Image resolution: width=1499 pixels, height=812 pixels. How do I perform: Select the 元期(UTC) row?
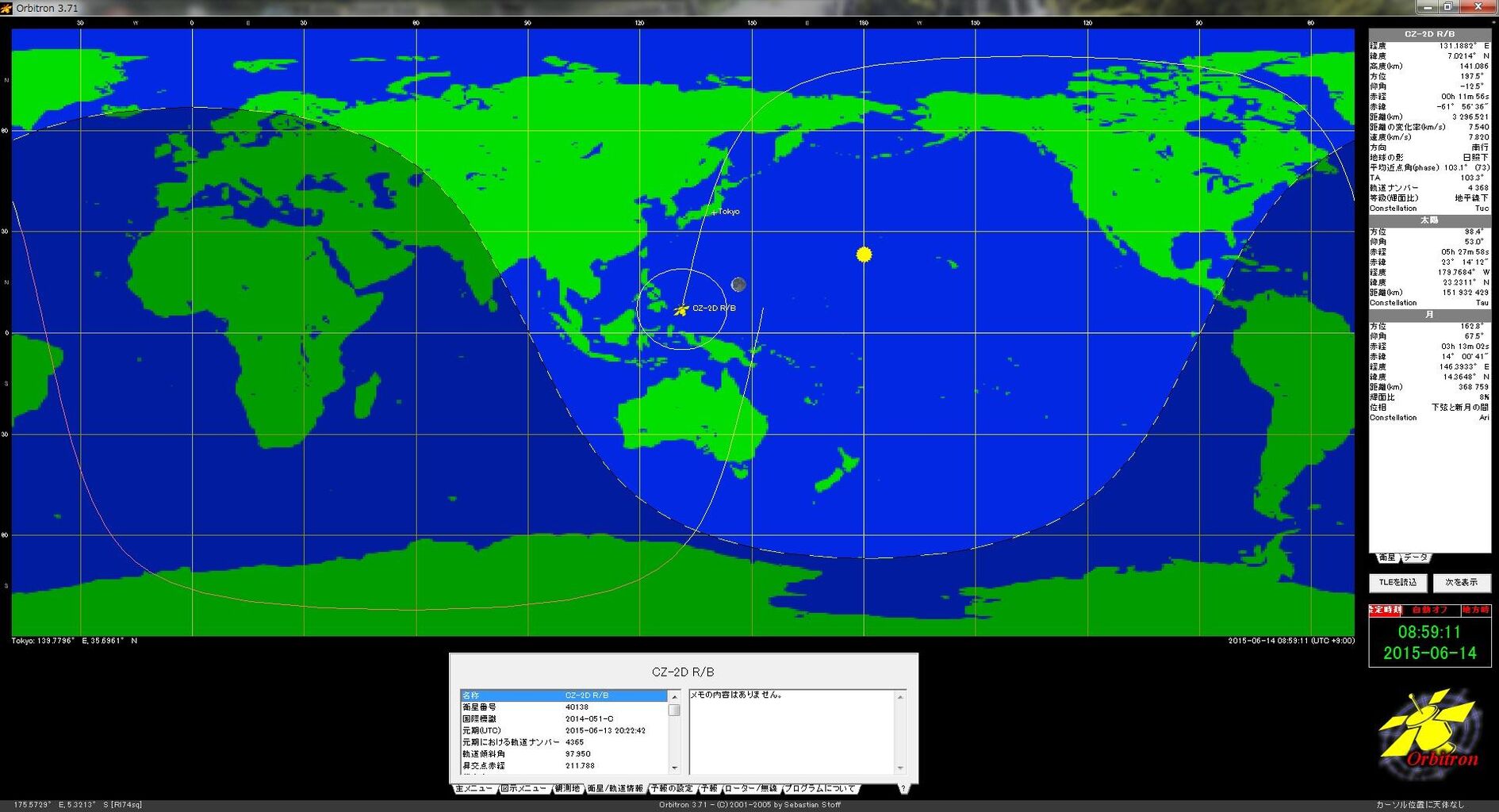pos(564,731)
